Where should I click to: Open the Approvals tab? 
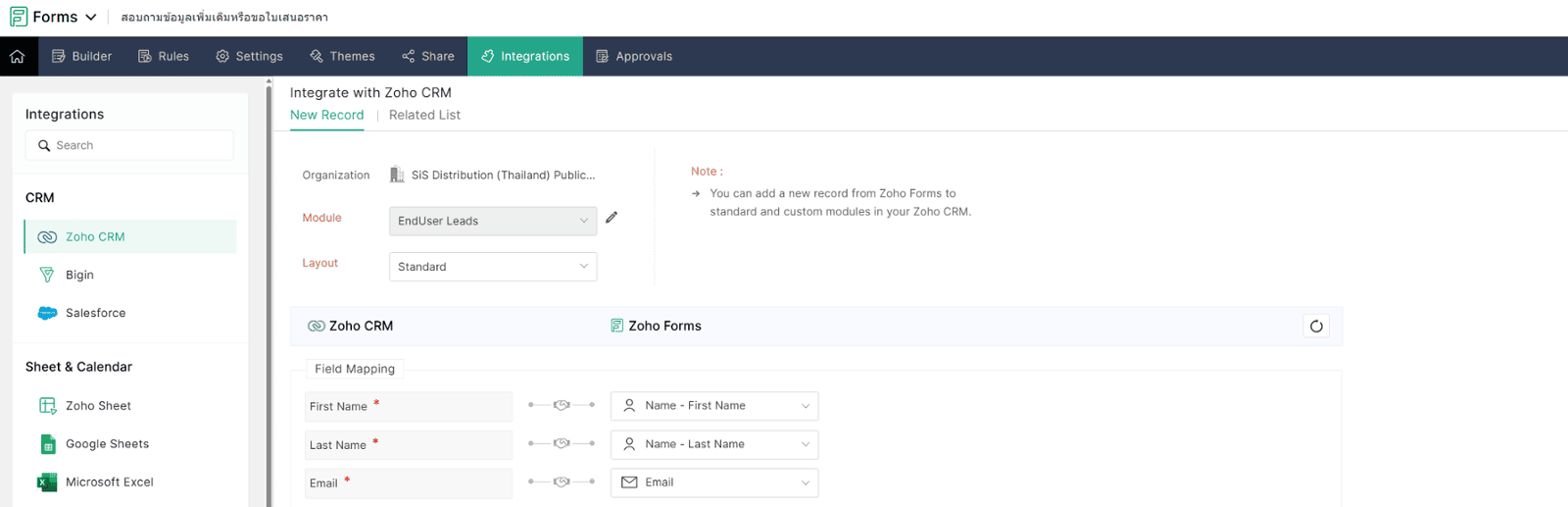point(634,57)
